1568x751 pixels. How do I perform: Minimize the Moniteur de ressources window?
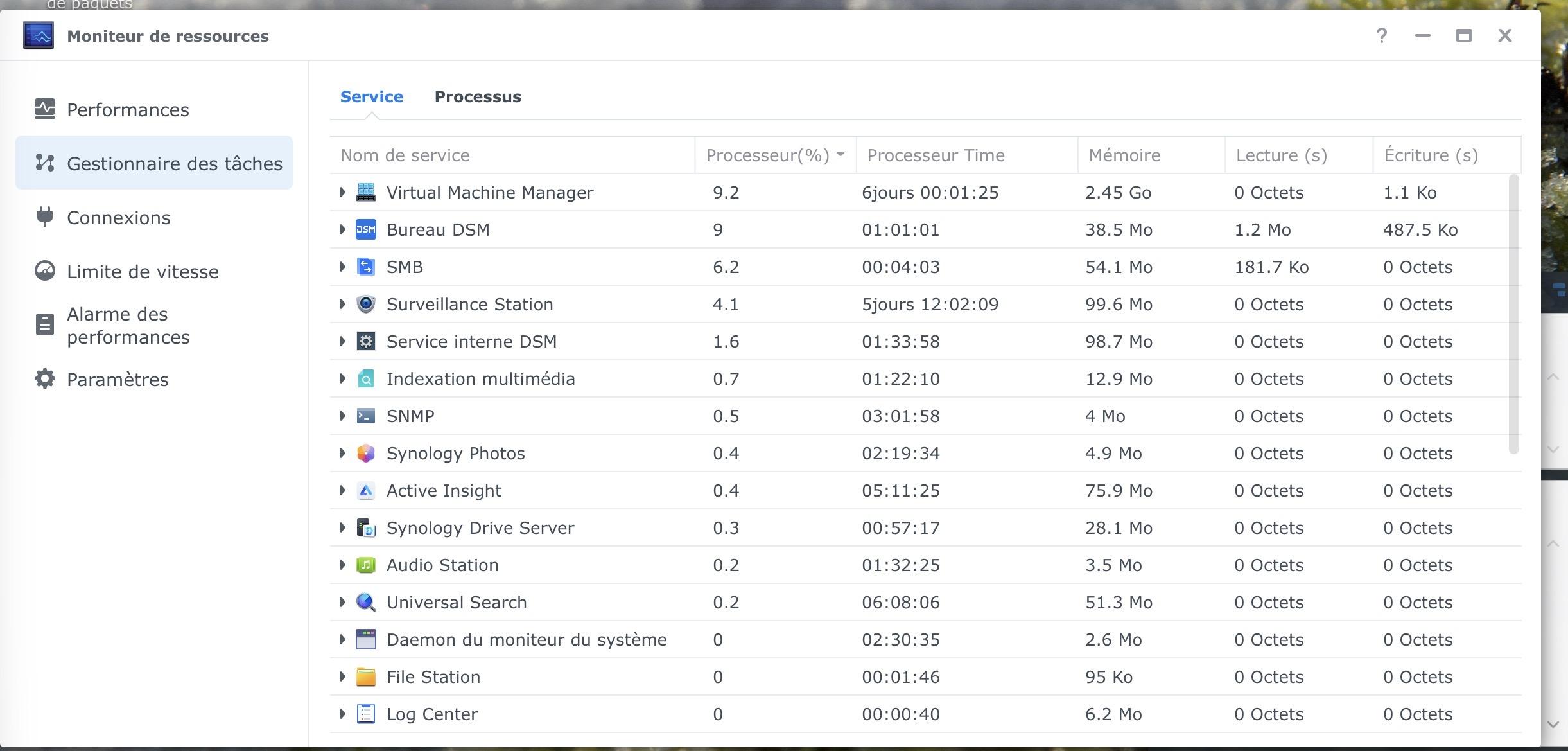coord(1423,35)
